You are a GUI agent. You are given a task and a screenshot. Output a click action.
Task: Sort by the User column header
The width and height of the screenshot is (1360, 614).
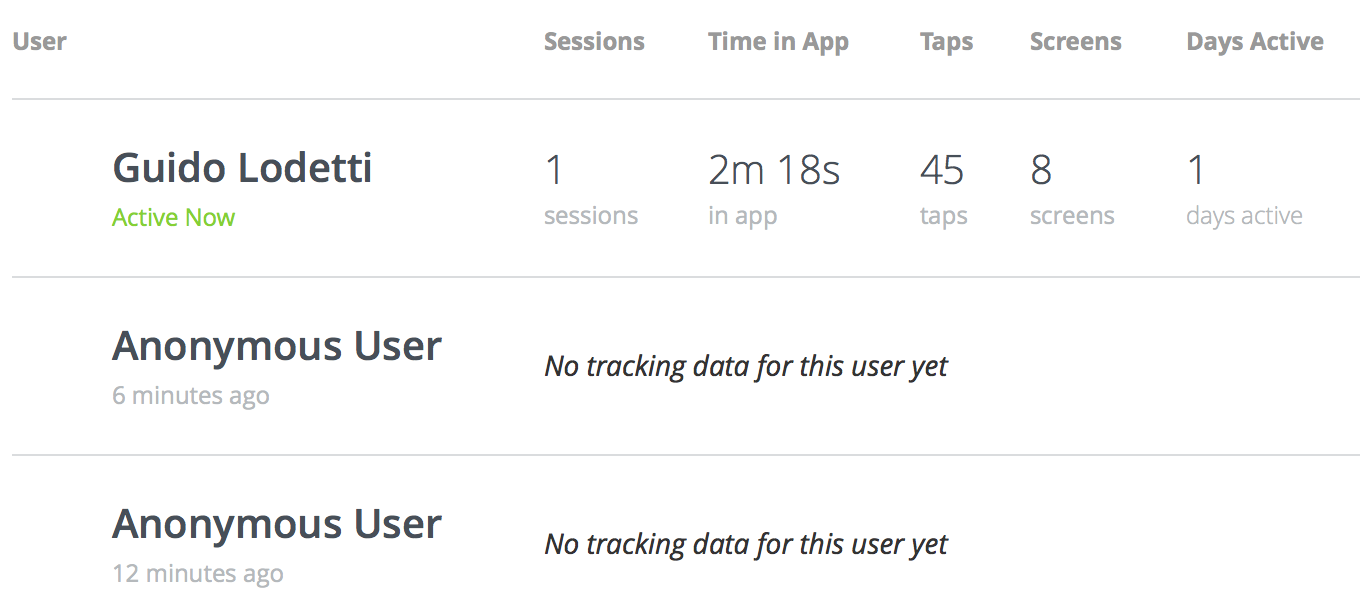[39, 42]
